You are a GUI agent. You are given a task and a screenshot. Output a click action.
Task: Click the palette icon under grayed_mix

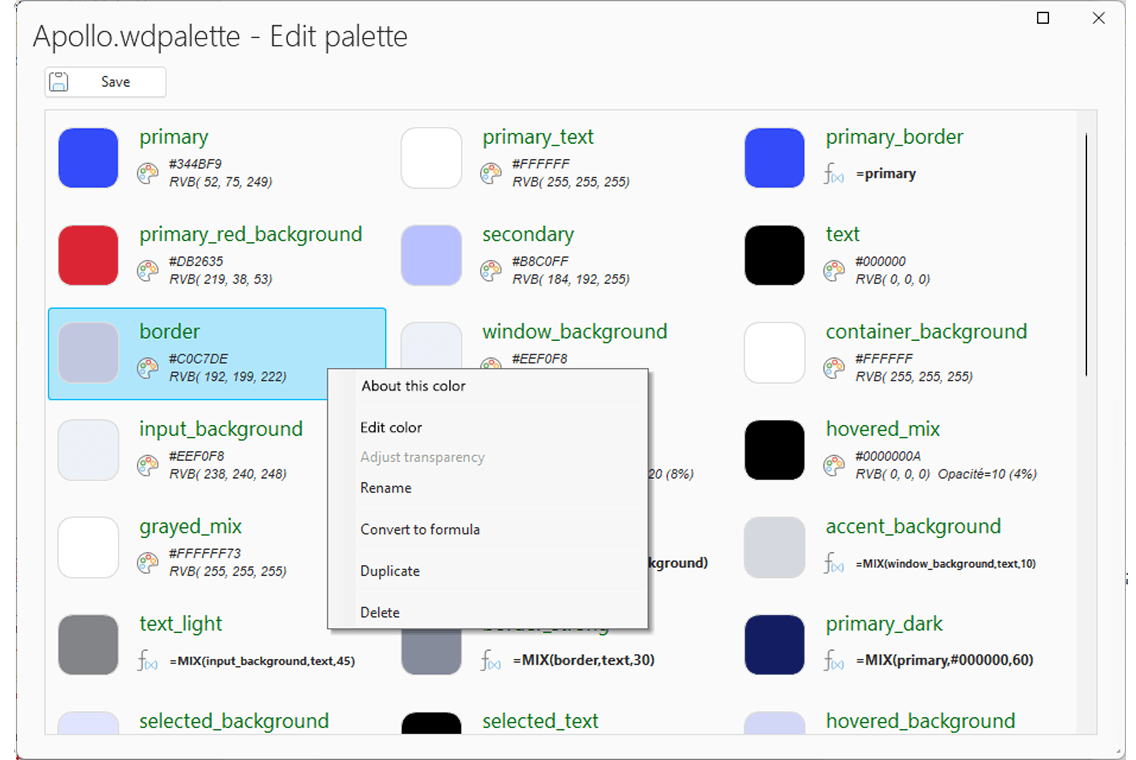[x=148, y=563]
